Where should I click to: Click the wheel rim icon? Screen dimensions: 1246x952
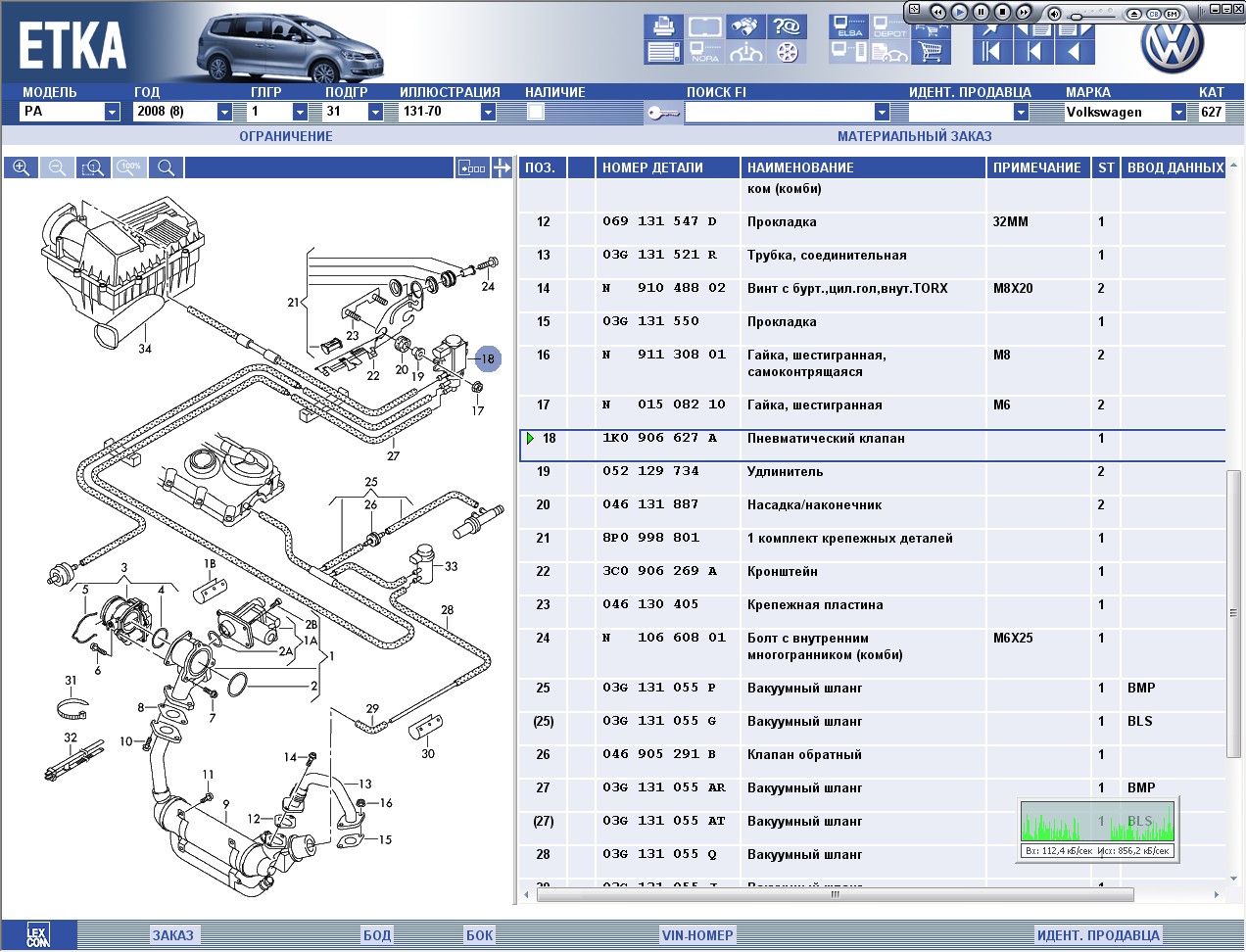pyautogui.click(x=787, y=52)
